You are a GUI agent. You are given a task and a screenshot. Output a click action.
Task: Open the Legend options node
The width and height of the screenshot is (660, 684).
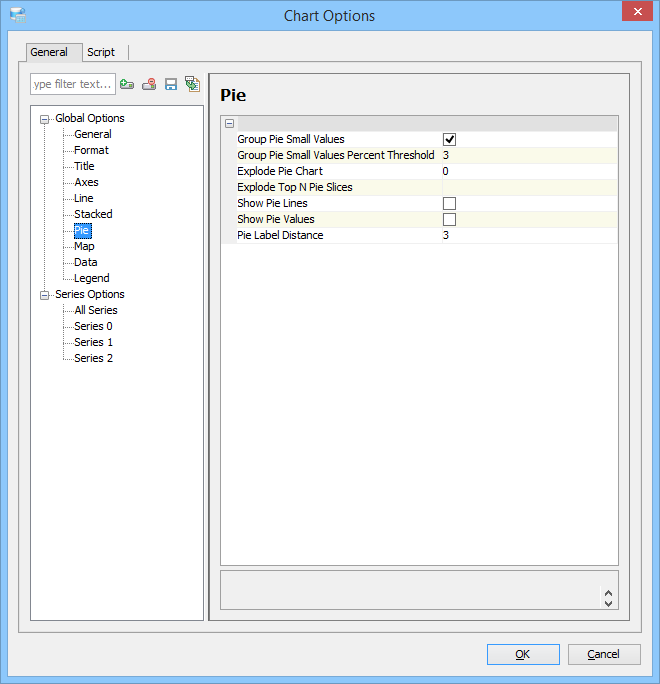92,278
